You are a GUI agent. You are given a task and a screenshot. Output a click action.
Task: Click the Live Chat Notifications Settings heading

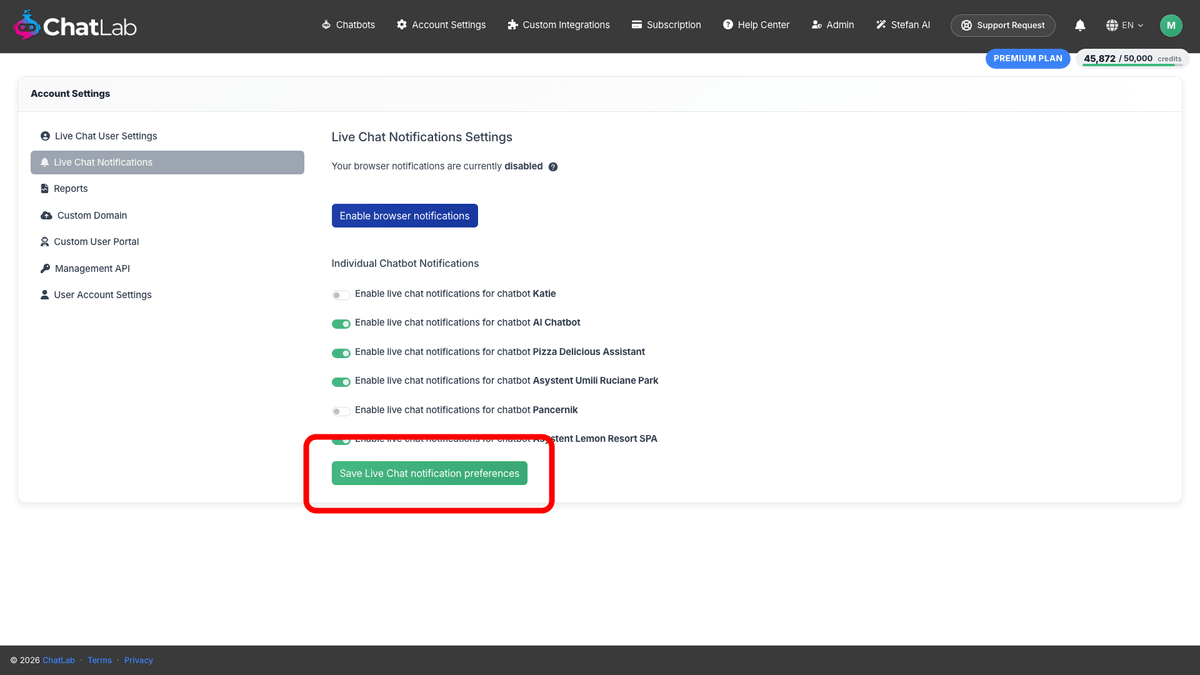click(x=422, y=137)
